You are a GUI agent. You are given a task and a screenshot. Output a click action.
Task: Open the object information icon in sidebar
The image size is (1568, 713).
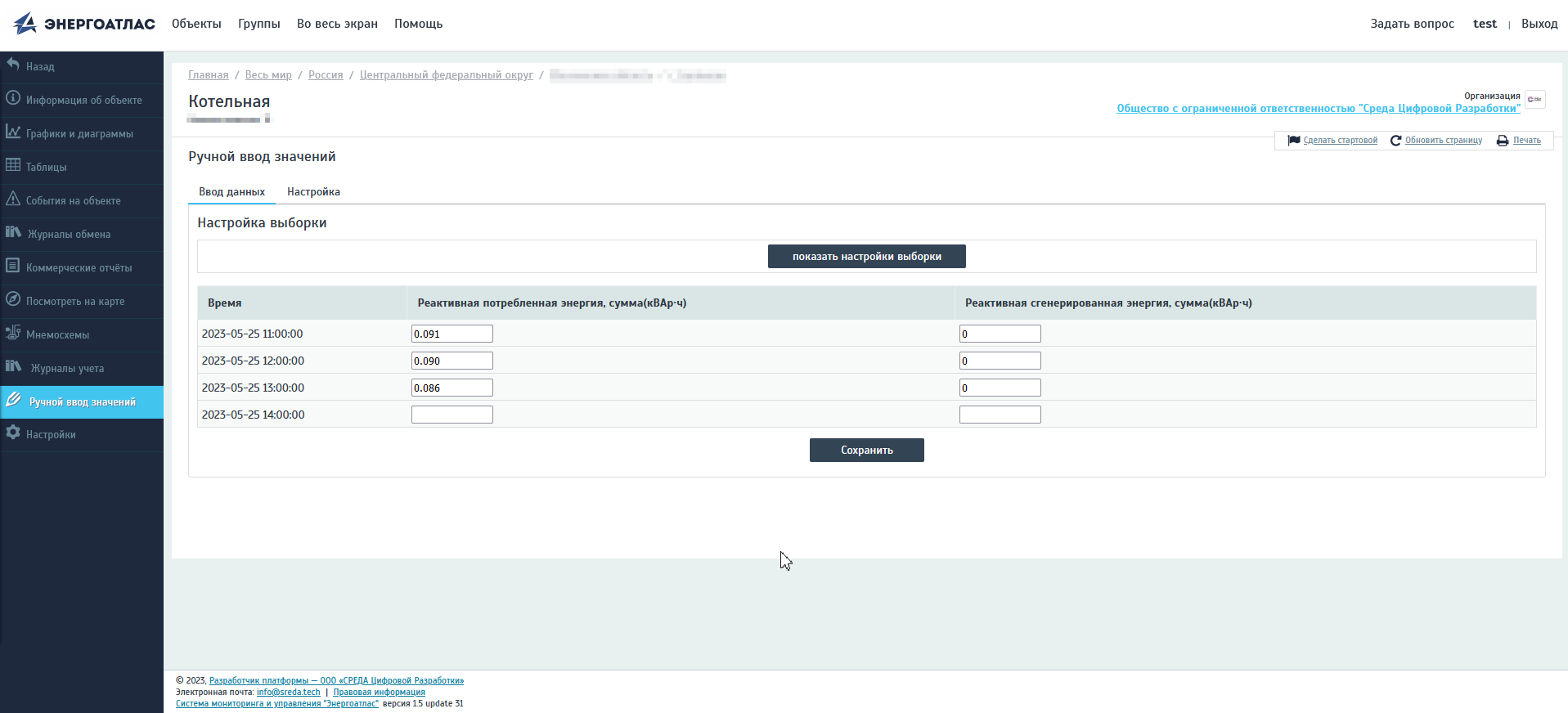(x=13, y=98)
